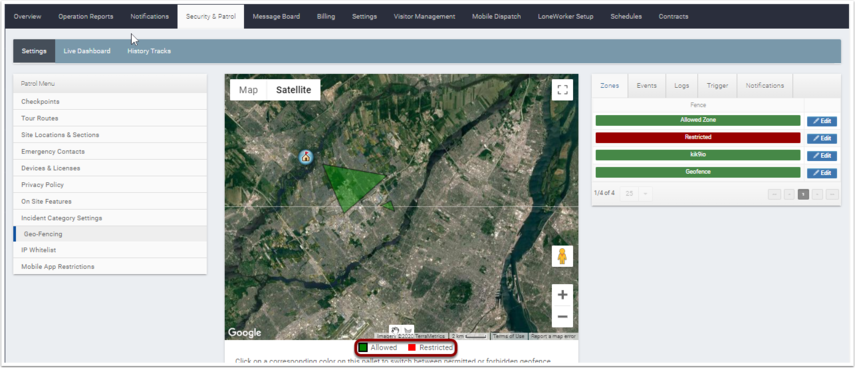Pick the green Allowed color swatch
The image size is (855, 368).
(x=363, y=348)
